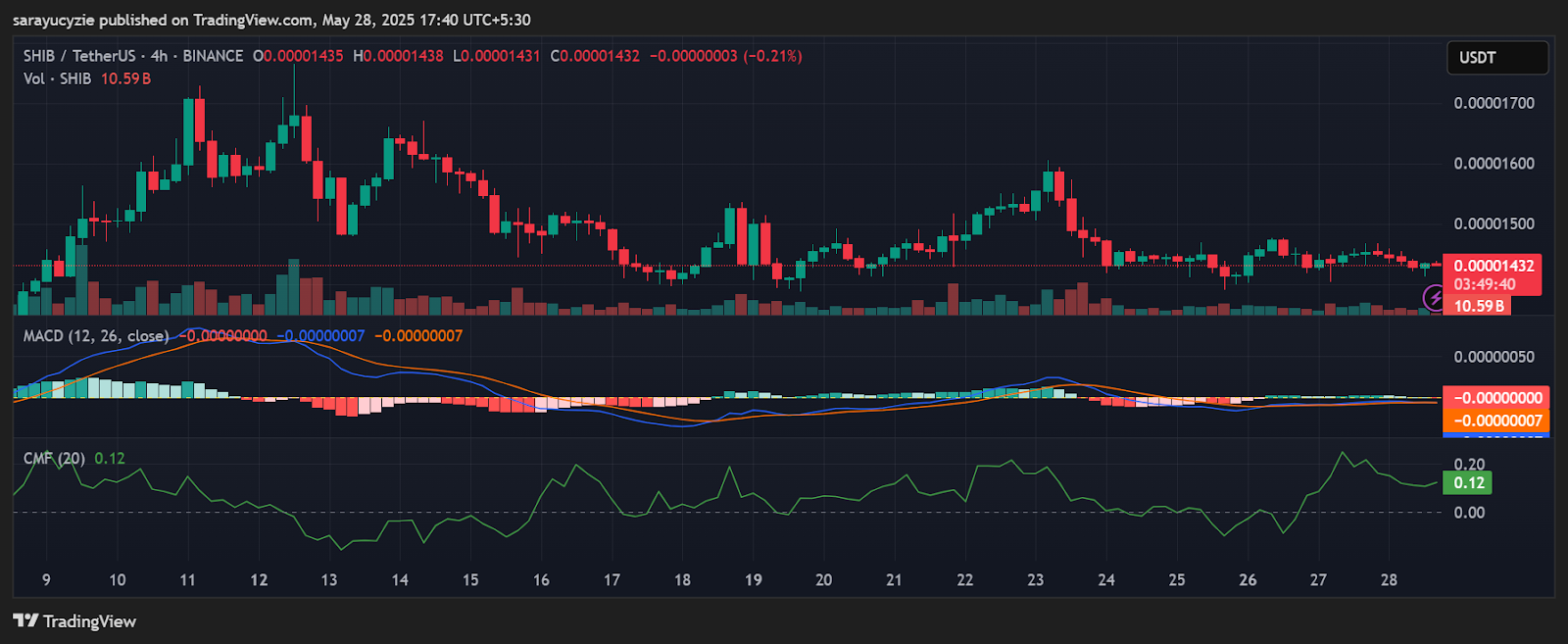Click date 9 on the time axis
Viewport: 1568px width, 644px height.
coord(46,580)
